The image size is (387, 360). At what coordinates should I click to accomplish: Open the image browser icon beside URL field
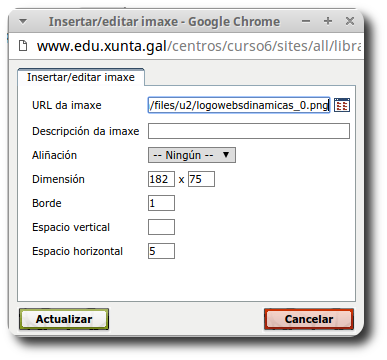(x=342, y=105)
